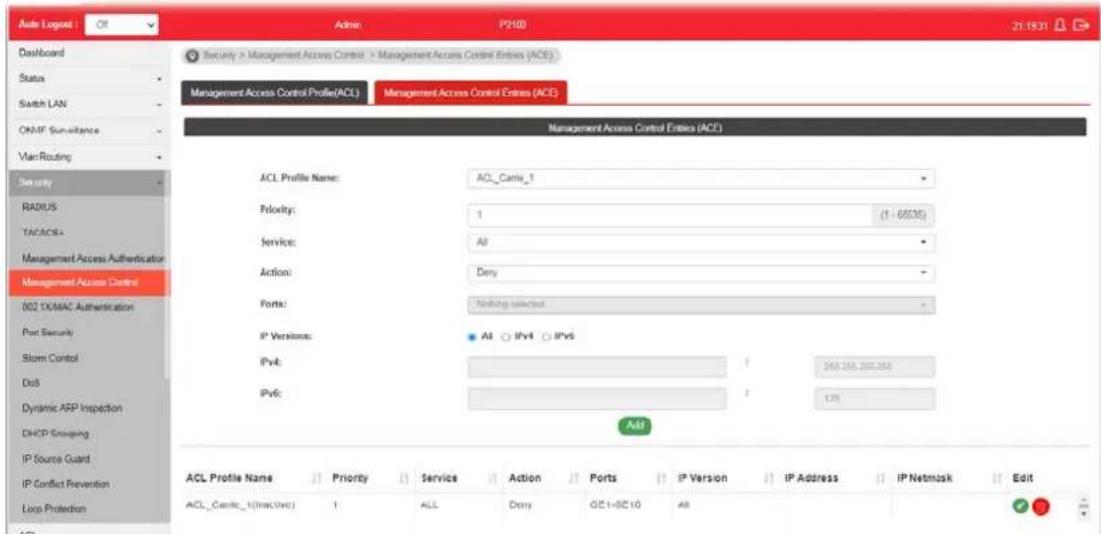This screenshot has width=1101, height=534.
Task: Open Dynamic ARP Inspection page
Action: (72, 408)
